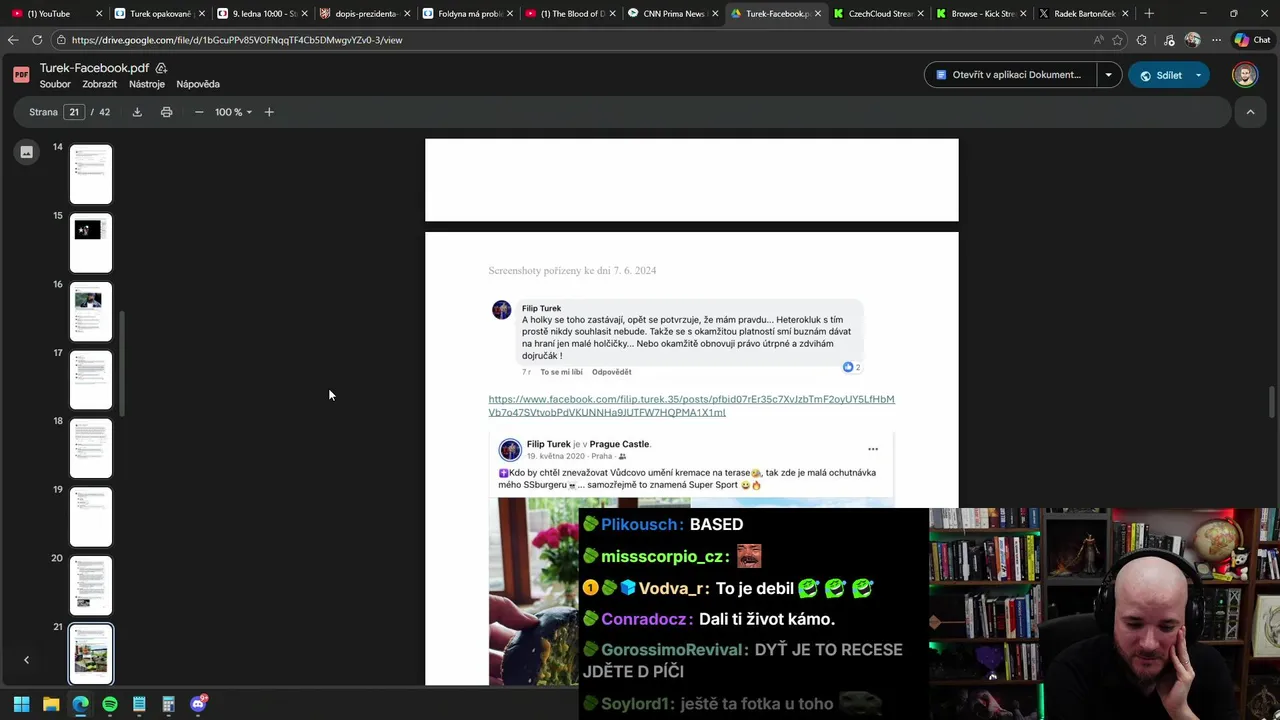Image resolution: width=1280 pixels, height=720 pixels.
Task: Open the read aloud icon in address bar
Action: coord(1098,40)
